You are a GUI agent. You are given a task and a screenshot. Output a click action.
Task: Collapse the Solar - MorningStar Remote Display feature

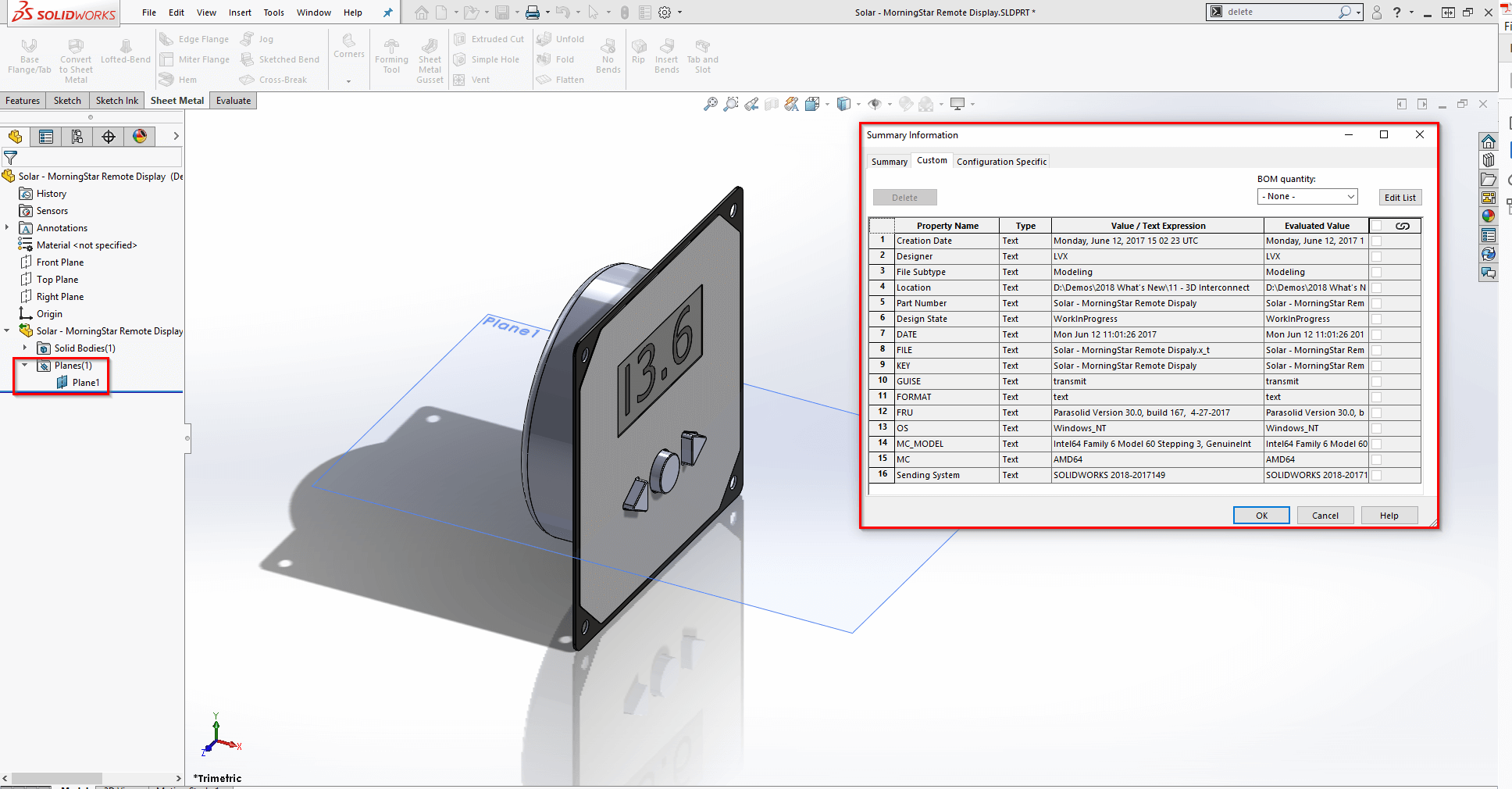(x=7, y=331)
